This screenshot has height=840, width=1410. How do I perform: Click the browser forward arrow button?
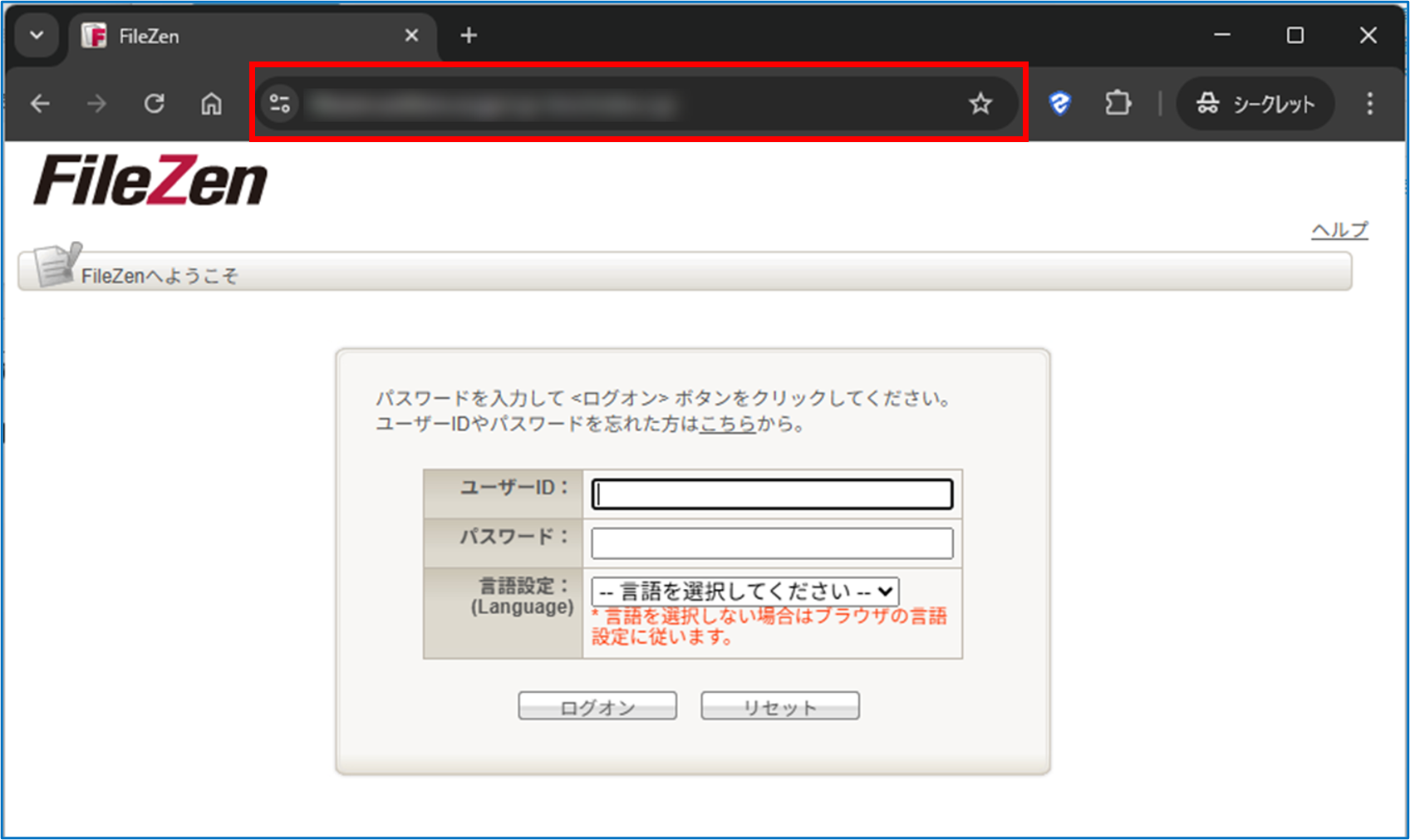[97, 104]
